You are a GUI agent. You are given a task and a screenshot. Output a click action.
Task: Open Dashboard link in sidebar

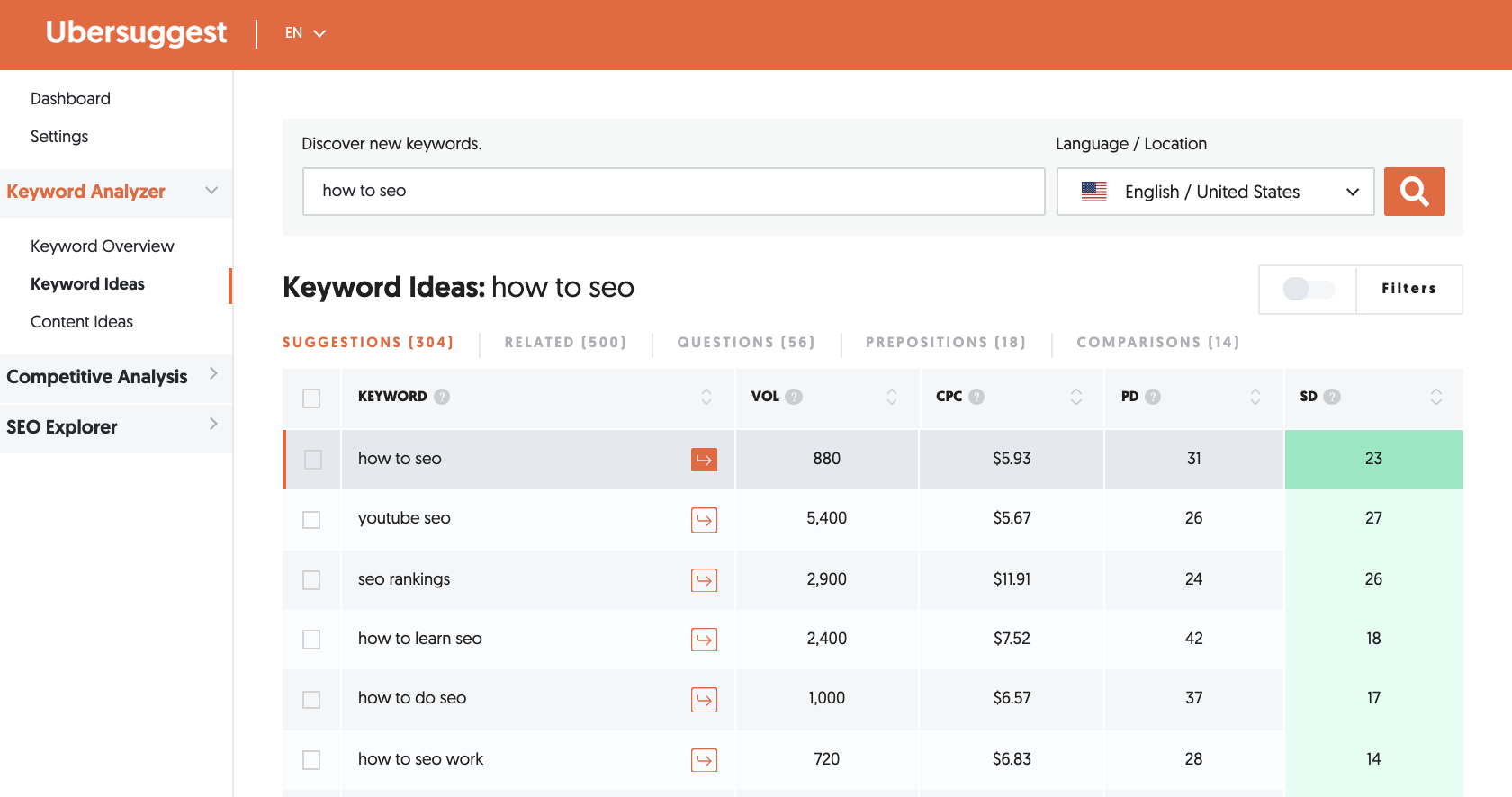point(70,99)
